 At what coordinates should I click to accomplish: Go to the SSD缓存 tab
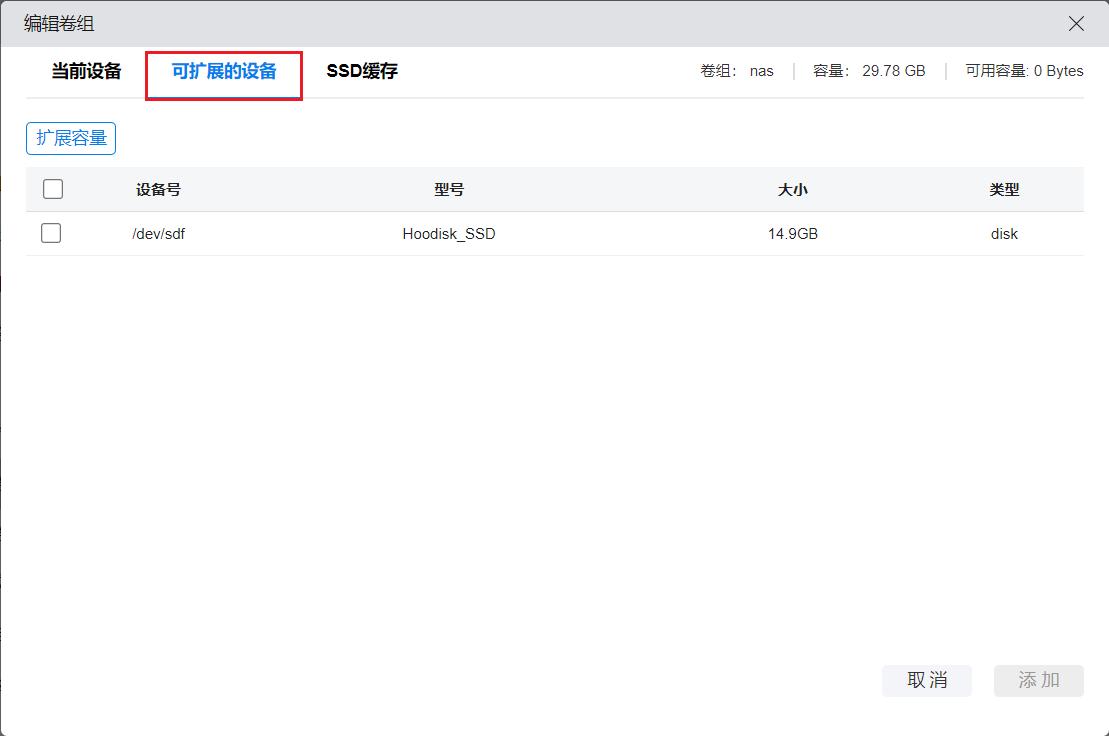pos(362,71)
